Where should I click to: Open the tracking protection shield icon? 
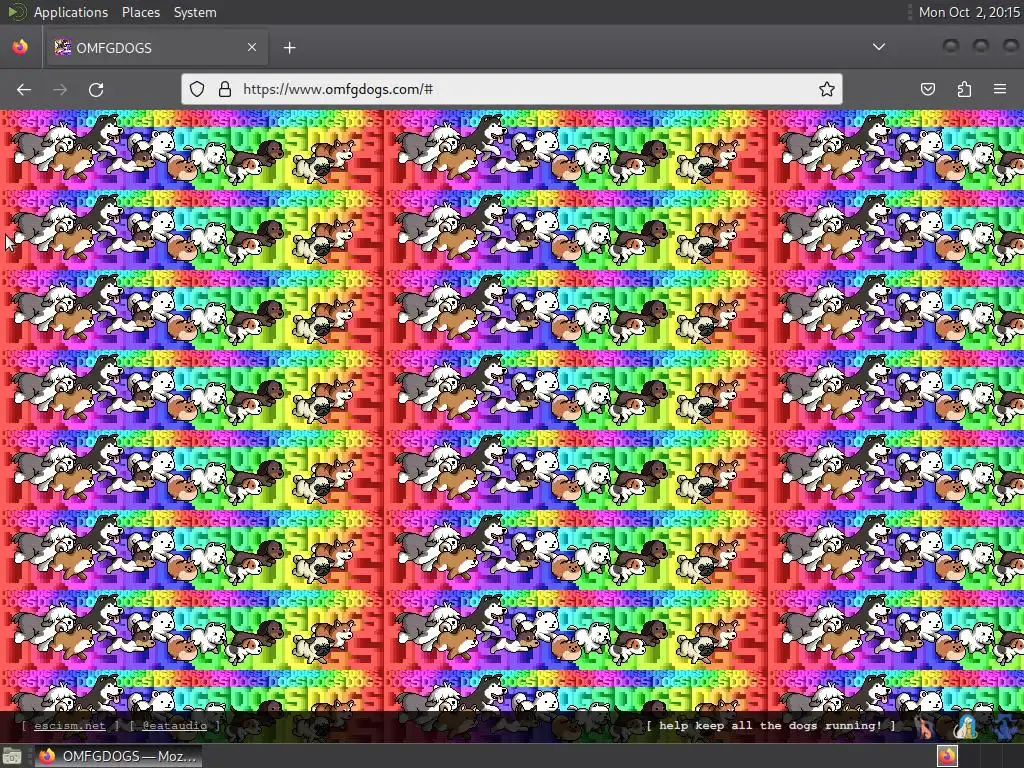point(197,89)
